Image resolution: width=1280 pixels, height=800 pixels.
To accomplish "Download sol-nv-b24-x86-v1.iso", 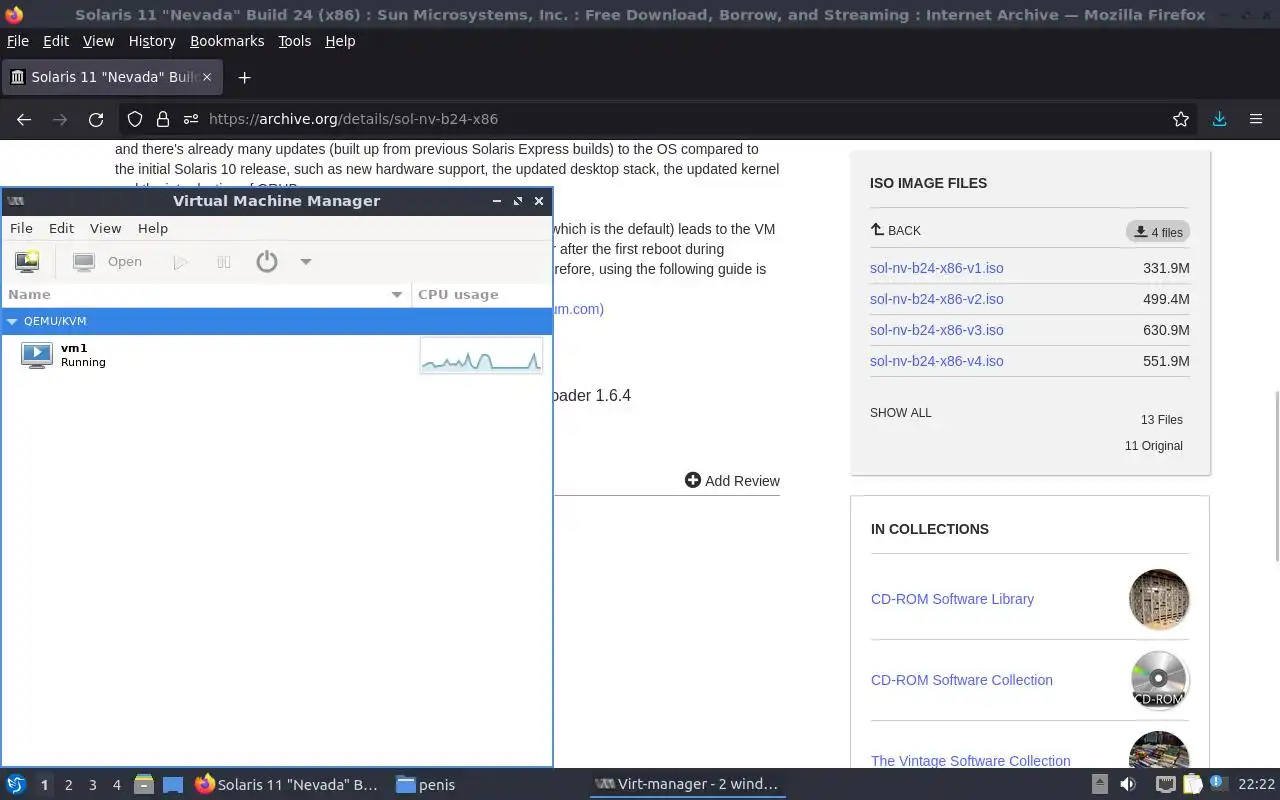I will [x=936, y=268].
